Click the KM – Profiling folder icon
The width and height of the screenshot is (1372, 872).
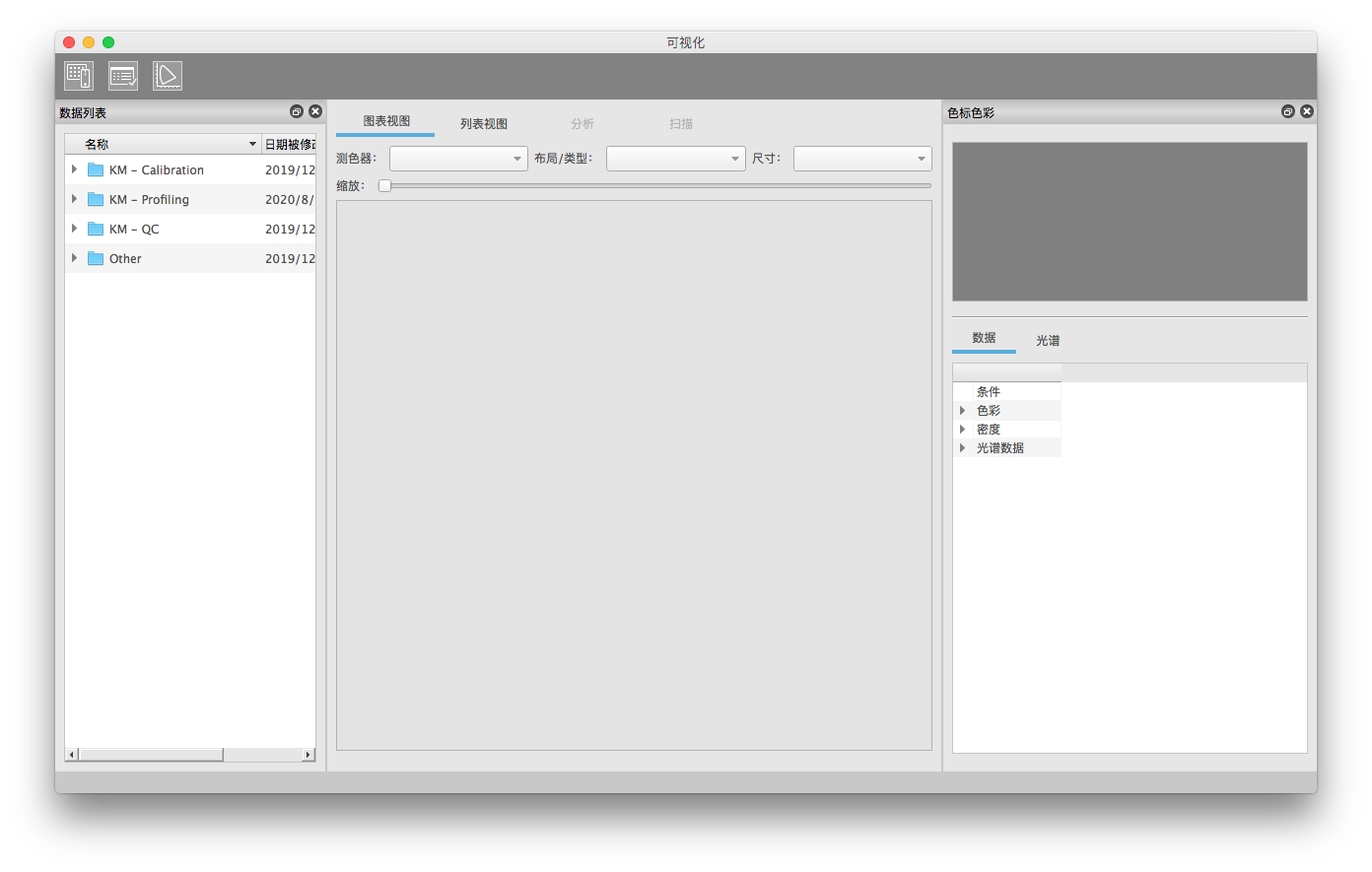point(96,199)
